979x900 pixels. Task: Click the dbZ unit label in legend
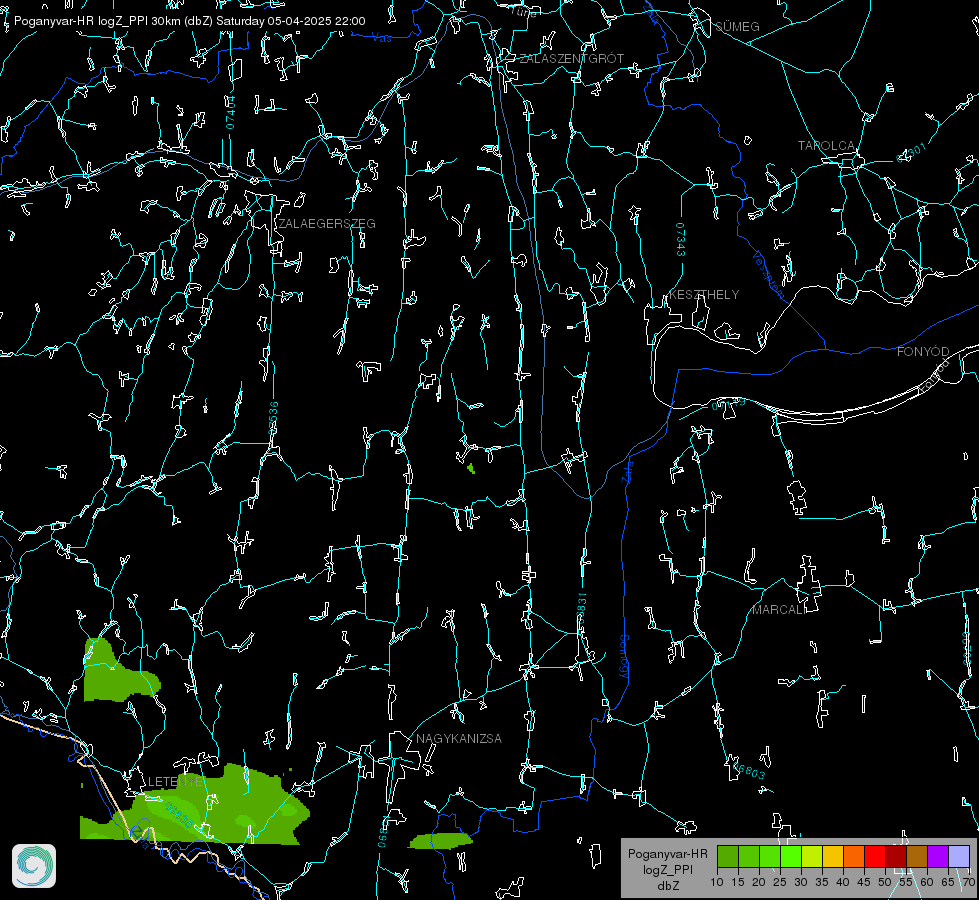point(667,886)
